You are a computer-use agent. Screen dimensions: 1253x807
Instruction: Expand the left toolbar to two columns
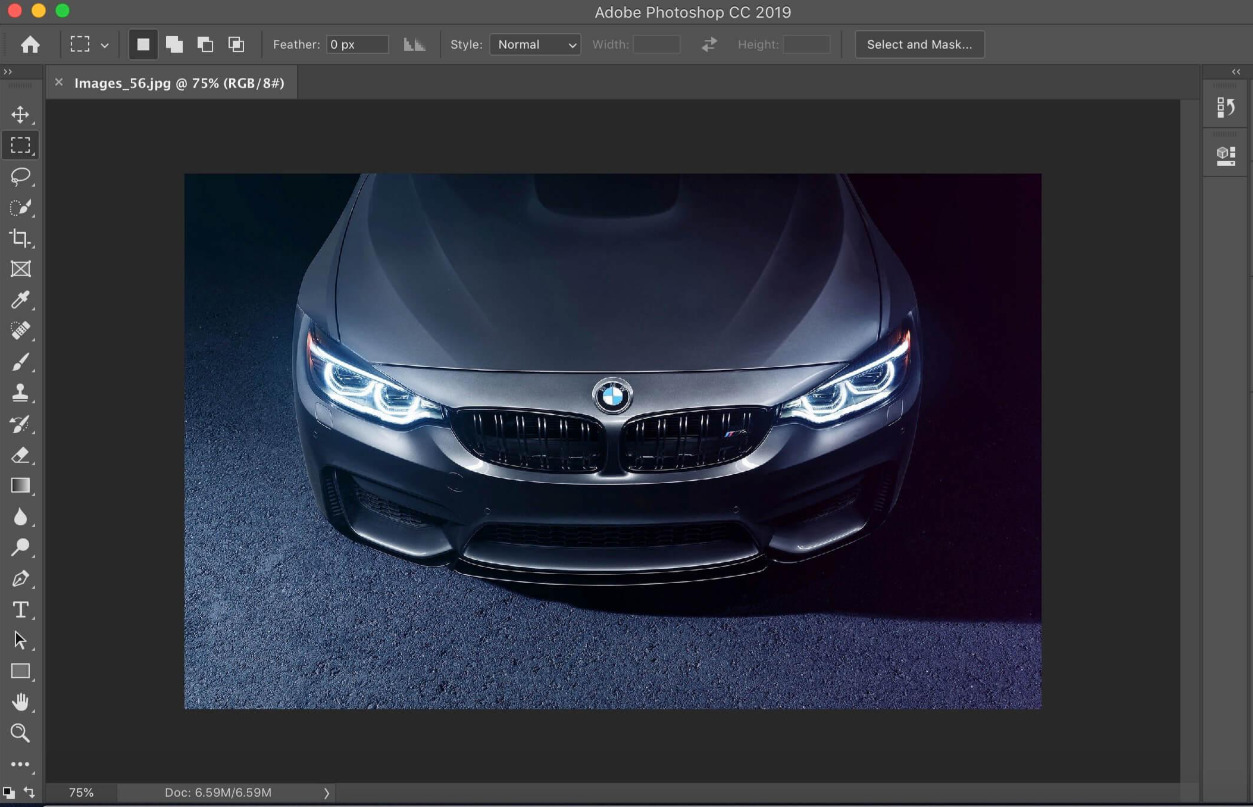pos(8,72)
